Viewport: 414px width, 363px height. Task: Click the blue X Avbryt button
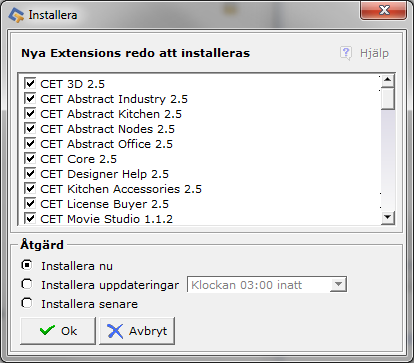pos(137,331)
